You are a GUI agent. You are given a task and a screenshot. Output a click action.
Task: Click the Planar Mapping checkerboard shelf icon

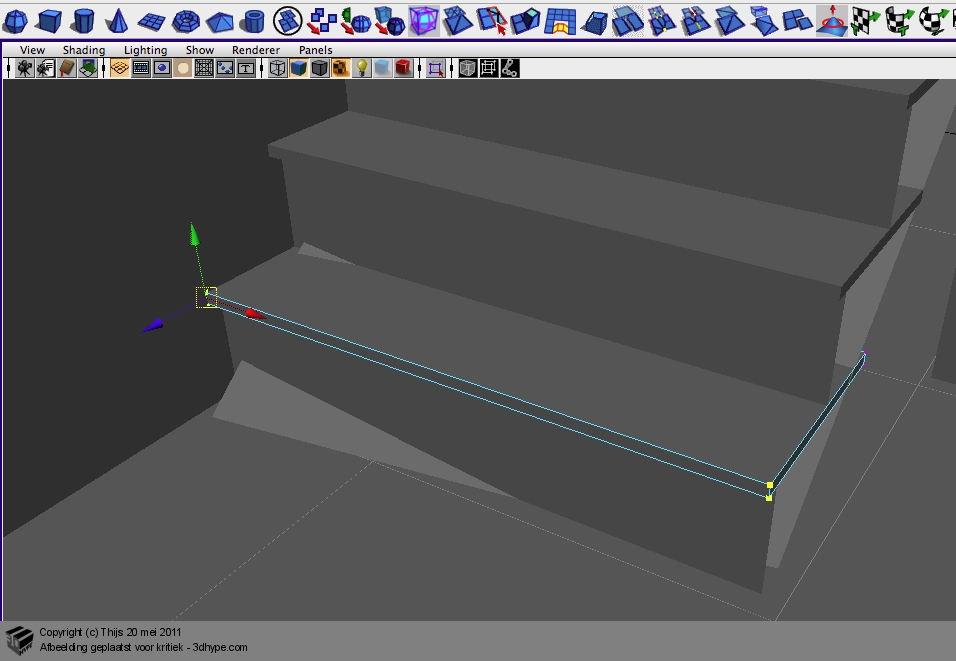[x=866, y=21]
